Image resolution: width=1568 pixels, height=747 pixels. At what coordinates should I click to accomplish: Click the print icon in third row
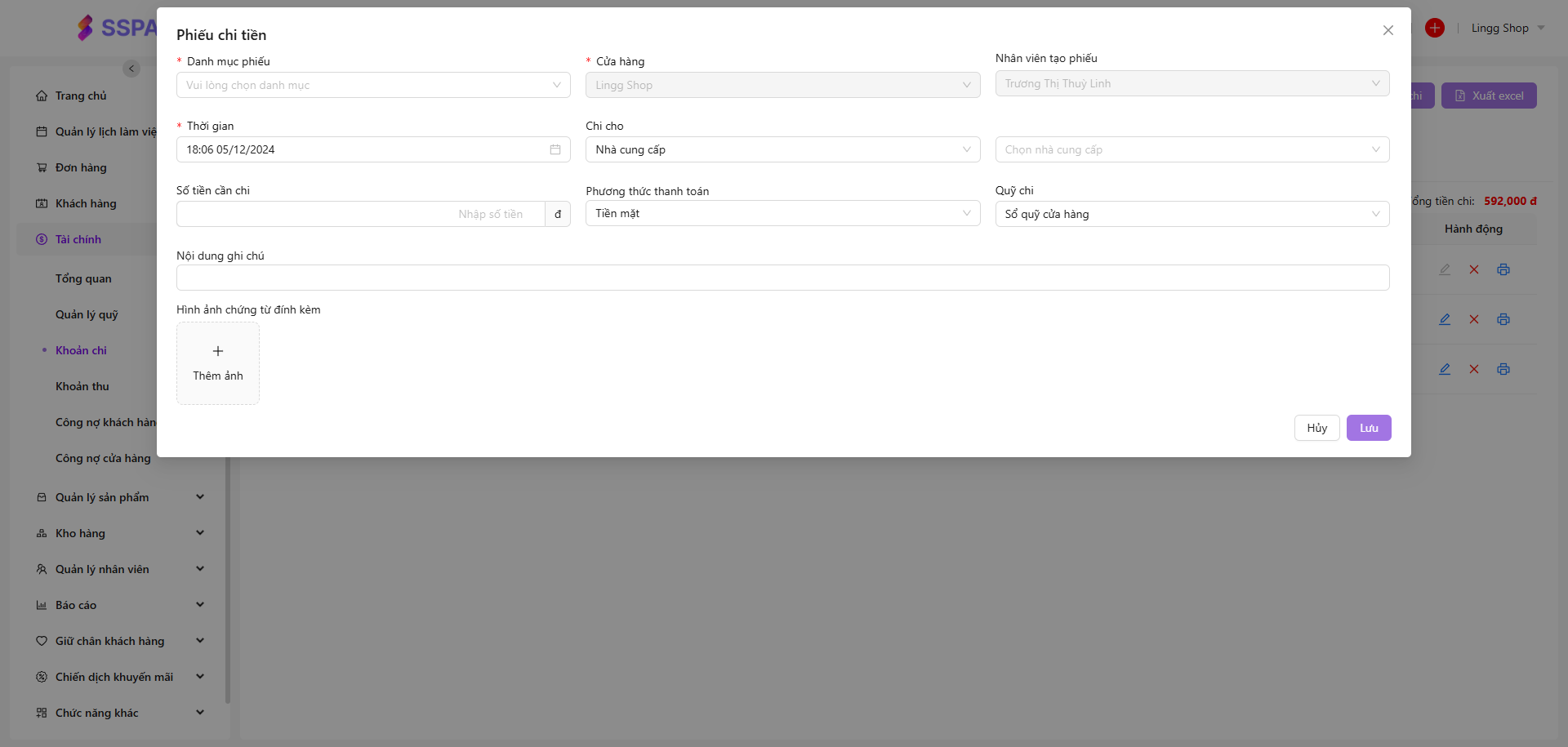1503,369
